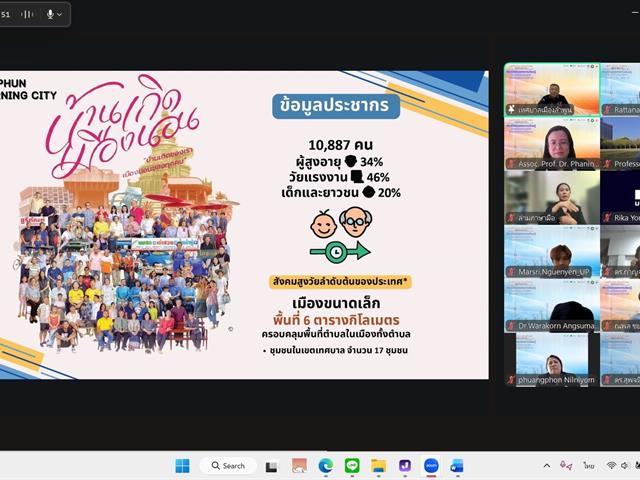Open Task View from the taskbar
Screen dimensions: 640x480
(x=271, y=467)
